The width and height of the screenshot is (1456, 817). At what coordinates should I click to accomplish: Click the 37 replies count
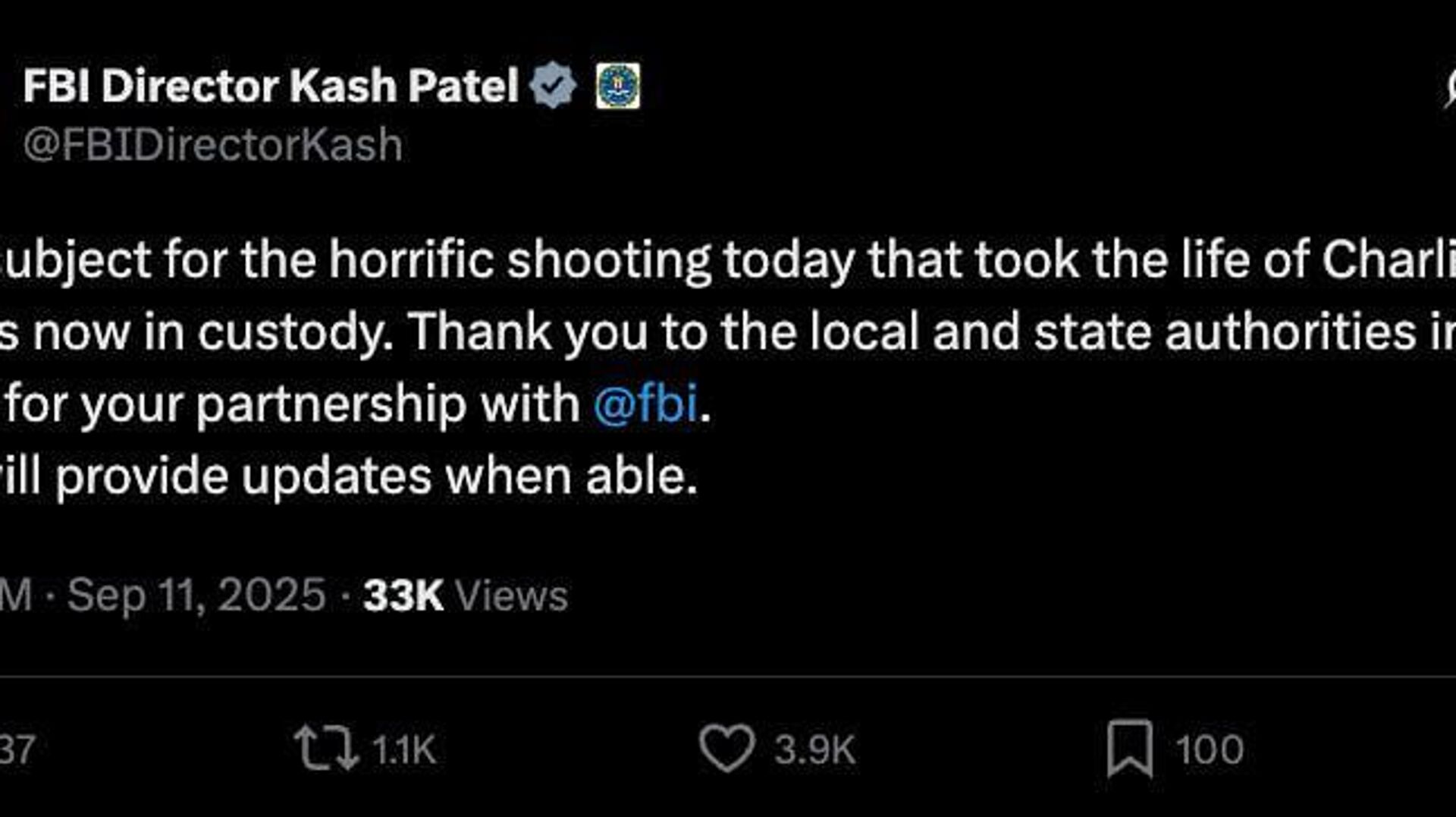click(x=17, y=749)
